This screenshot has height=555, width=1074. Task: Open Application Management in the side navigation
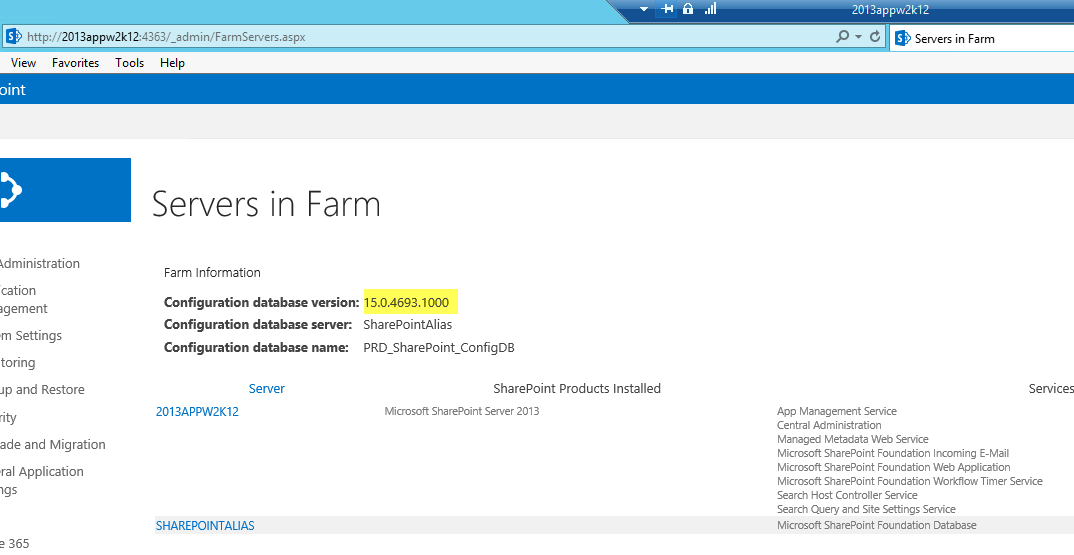coord(24,299)
